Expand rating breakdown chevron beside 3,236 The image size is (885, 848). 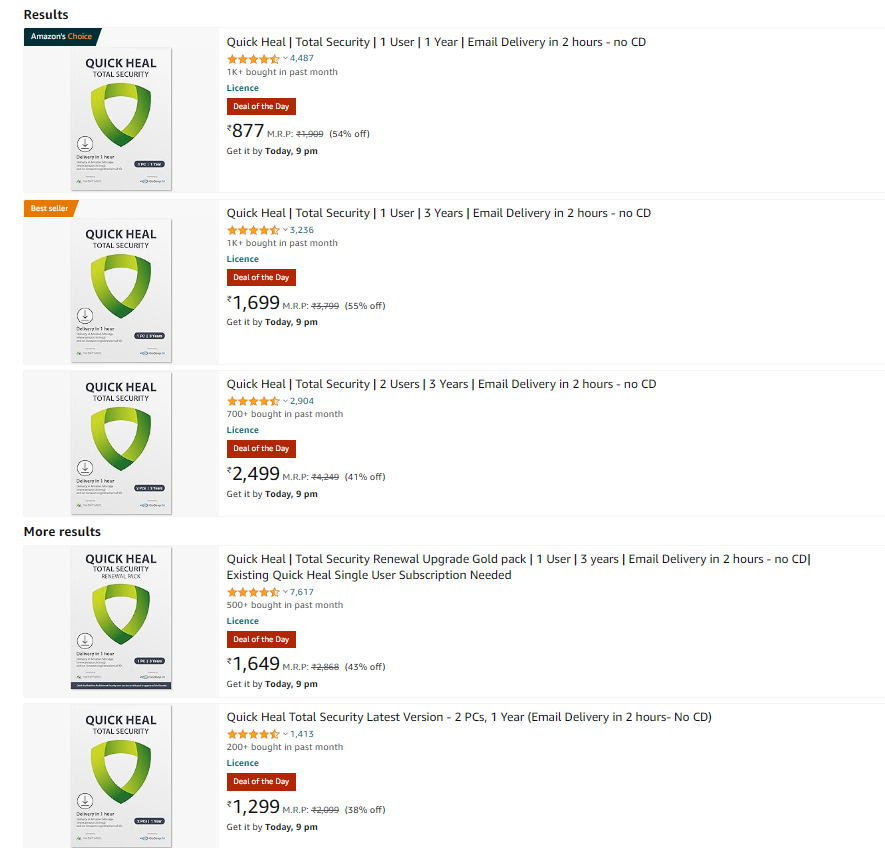[x=285, y=230]
